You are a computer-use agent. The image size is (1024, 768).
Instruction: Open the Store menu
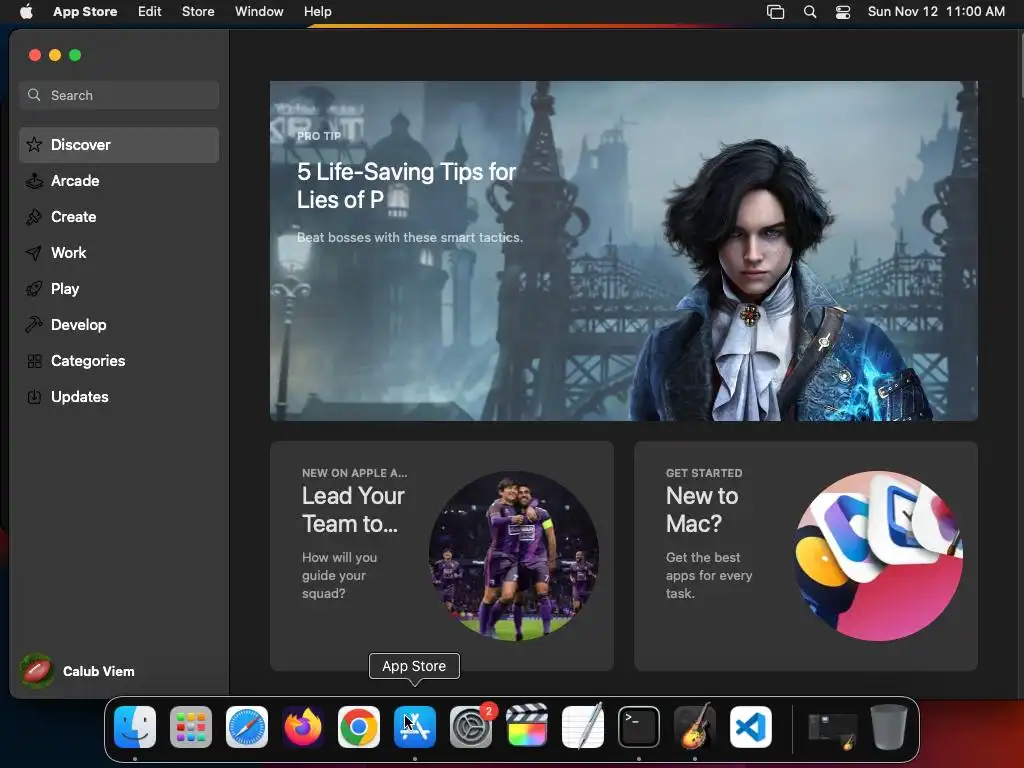[x=198, y=11]
